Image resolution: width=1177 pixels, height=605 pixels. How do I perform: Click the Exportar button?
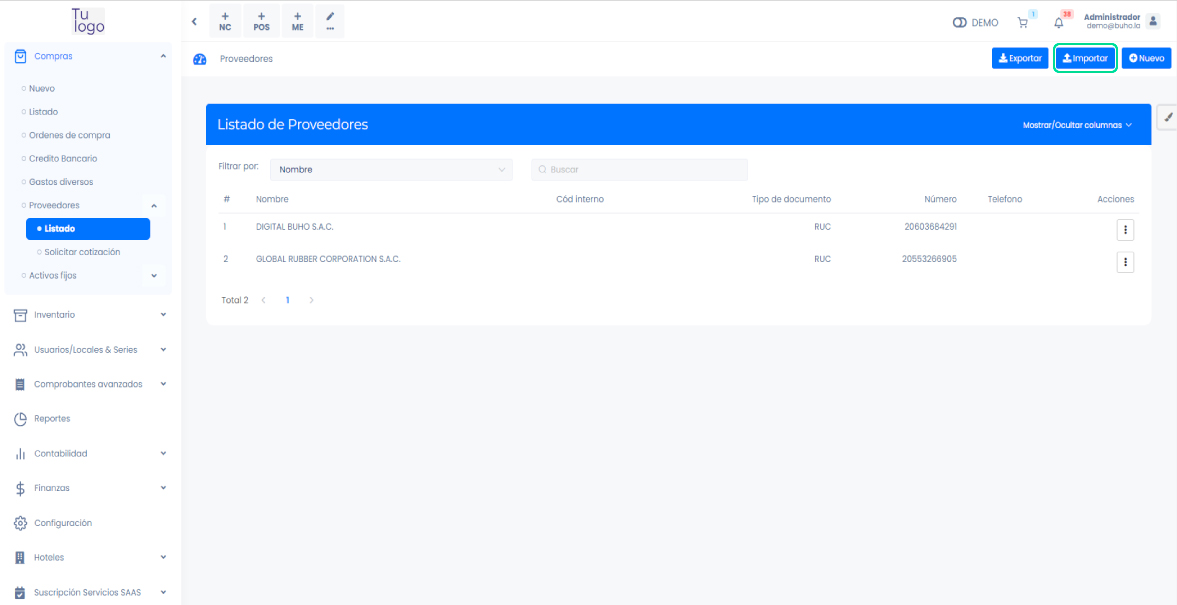tap(1020, 59)
